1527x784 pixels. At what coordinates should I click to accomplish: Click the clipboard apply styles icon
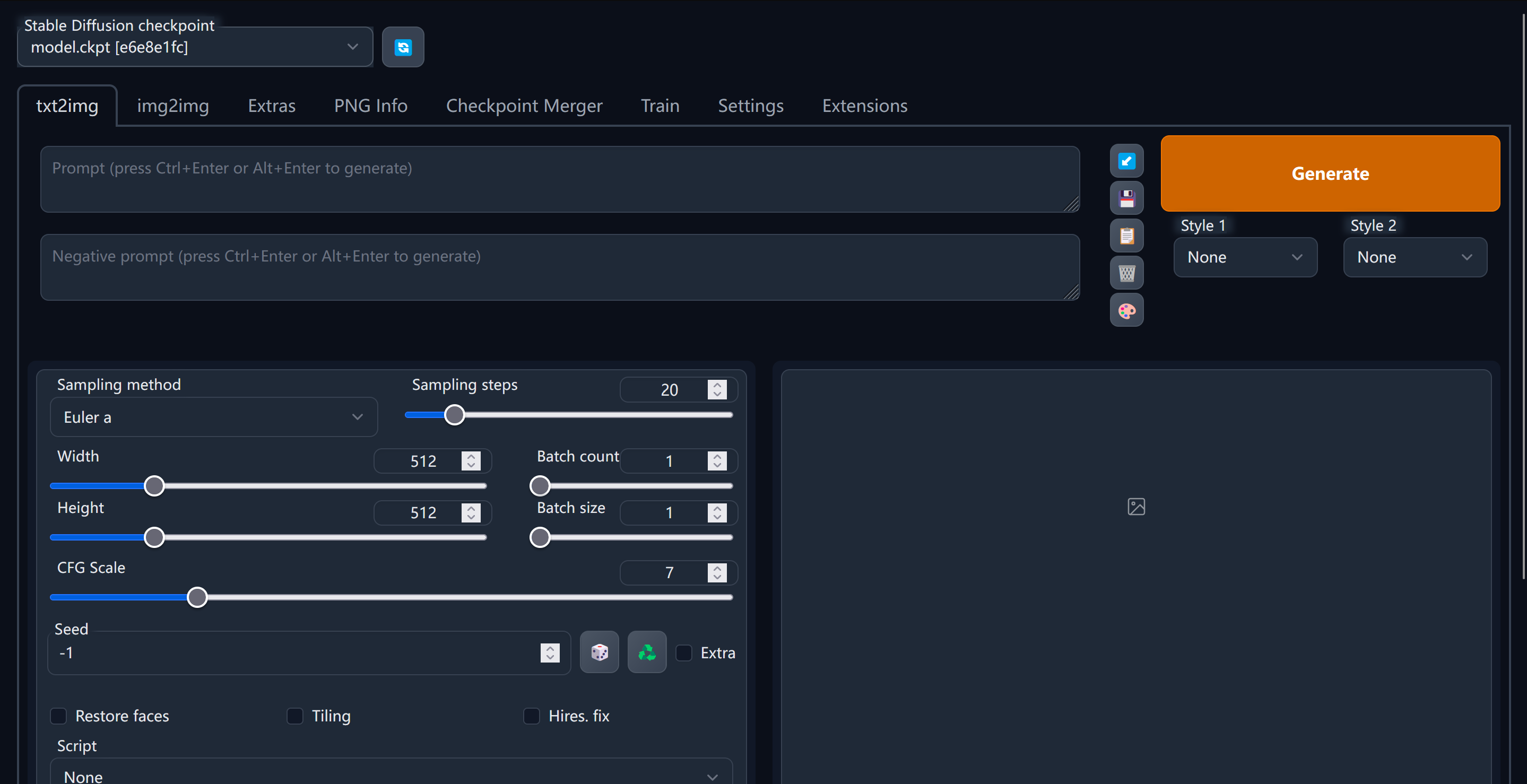1126,236
